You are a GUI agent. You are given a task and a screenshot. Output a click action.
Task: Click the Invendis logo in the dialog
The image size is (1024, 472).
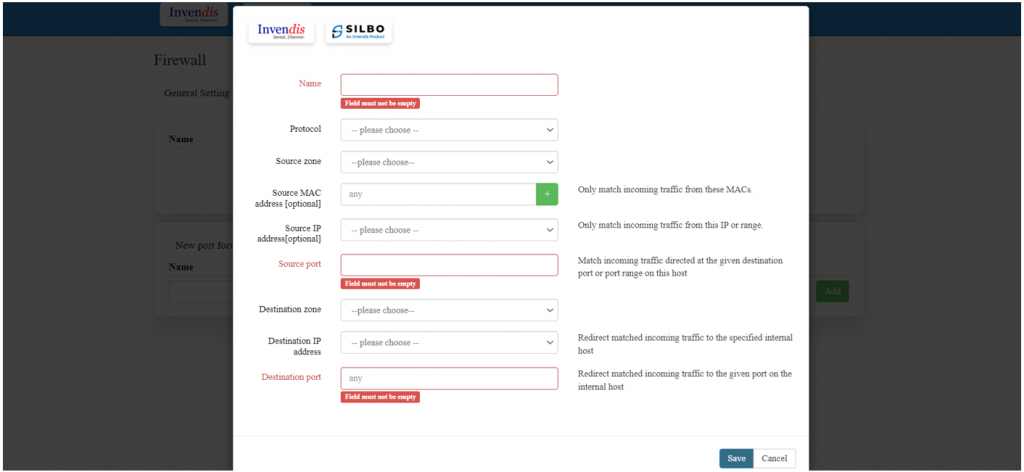[281, 32]
